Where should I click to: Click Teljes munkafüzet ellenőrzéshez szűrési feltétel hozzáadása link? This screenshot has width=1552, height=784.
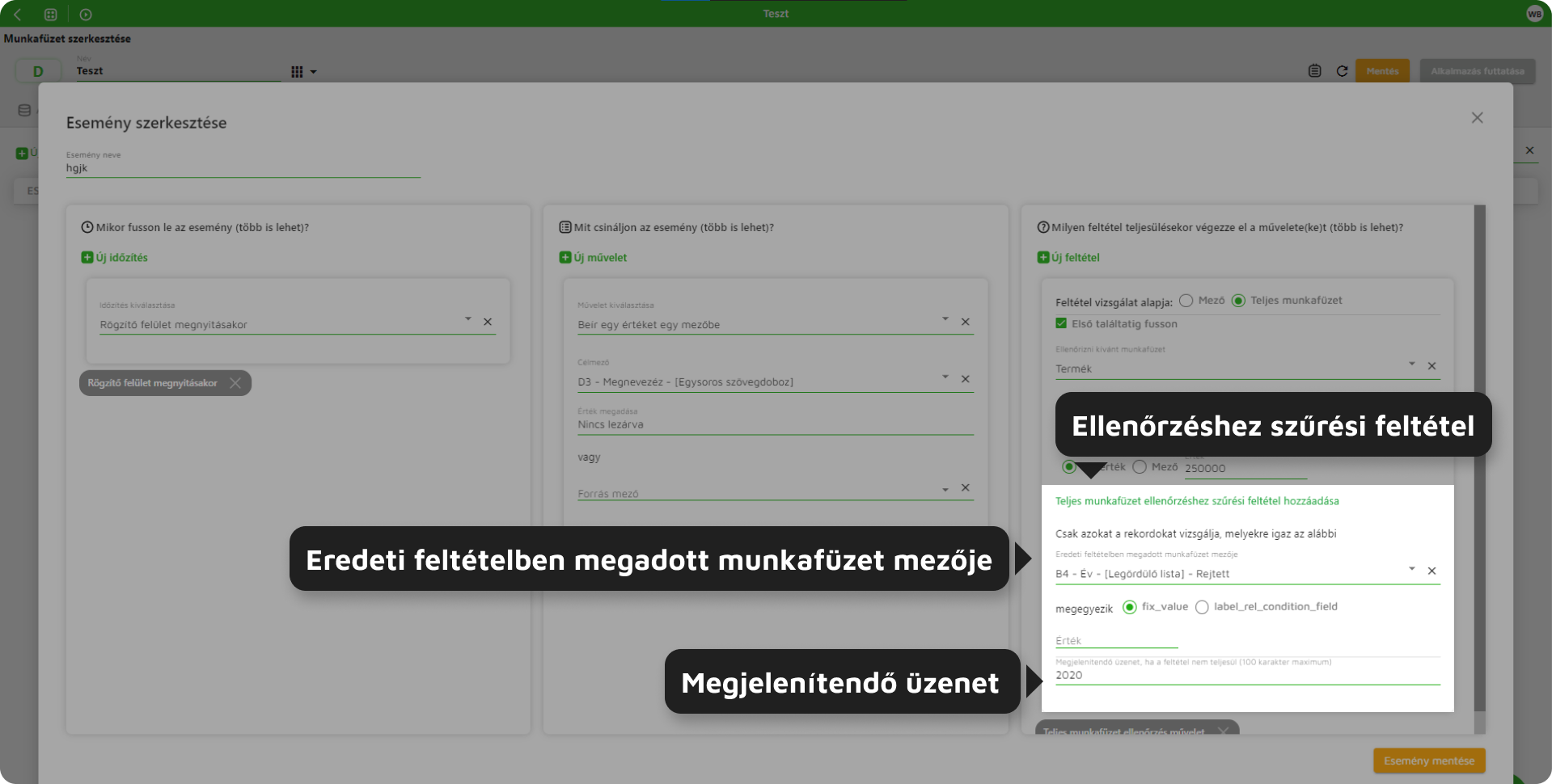1197,501
